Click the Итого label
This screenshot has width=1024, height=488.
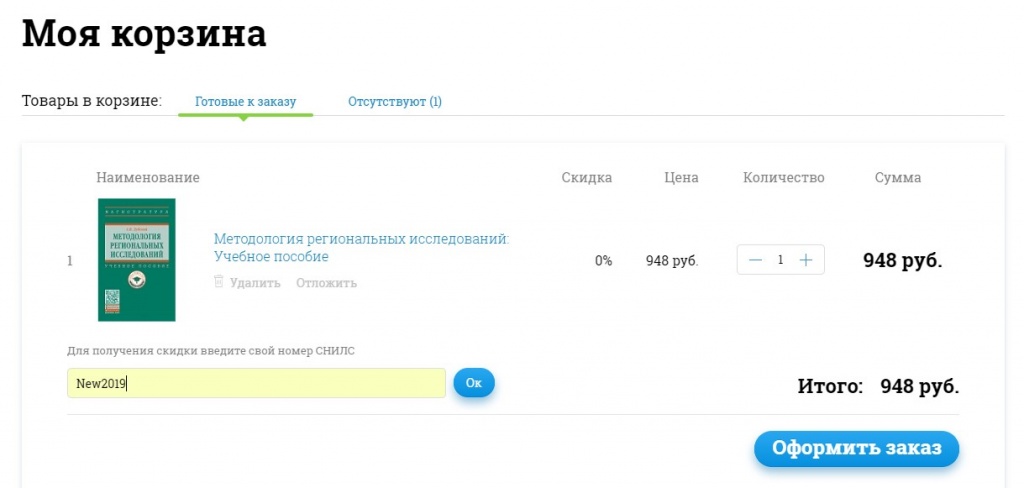831,386
